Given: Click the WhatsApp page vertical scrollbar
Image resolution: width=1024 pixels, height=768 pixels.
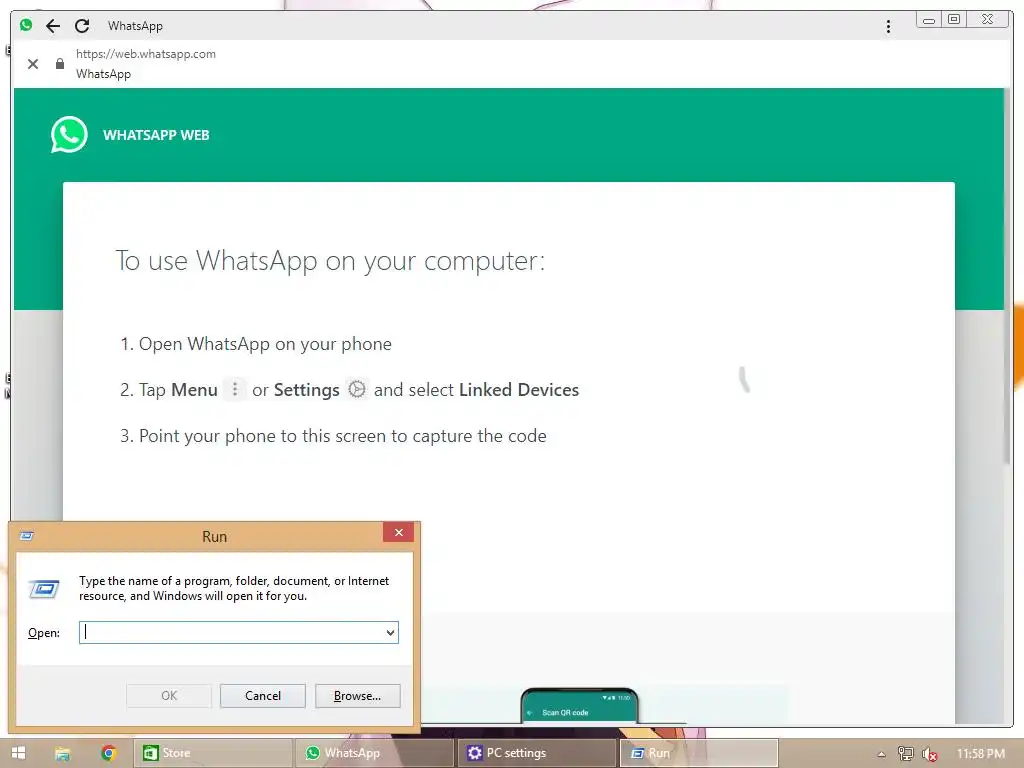Looking at the screenshot, I should click(1008, 278).
